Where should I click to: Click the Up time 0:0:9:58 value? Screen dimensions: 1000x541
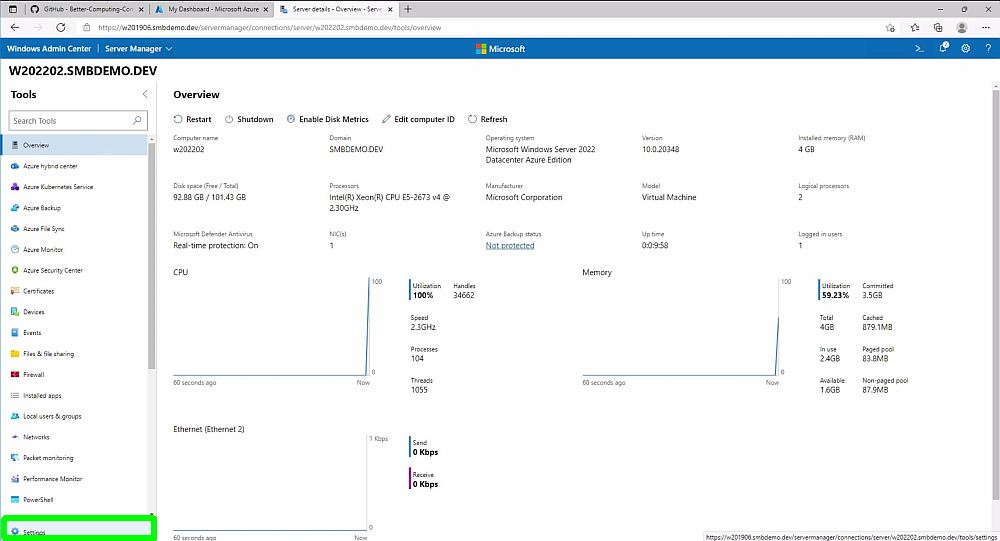[655, 246]
